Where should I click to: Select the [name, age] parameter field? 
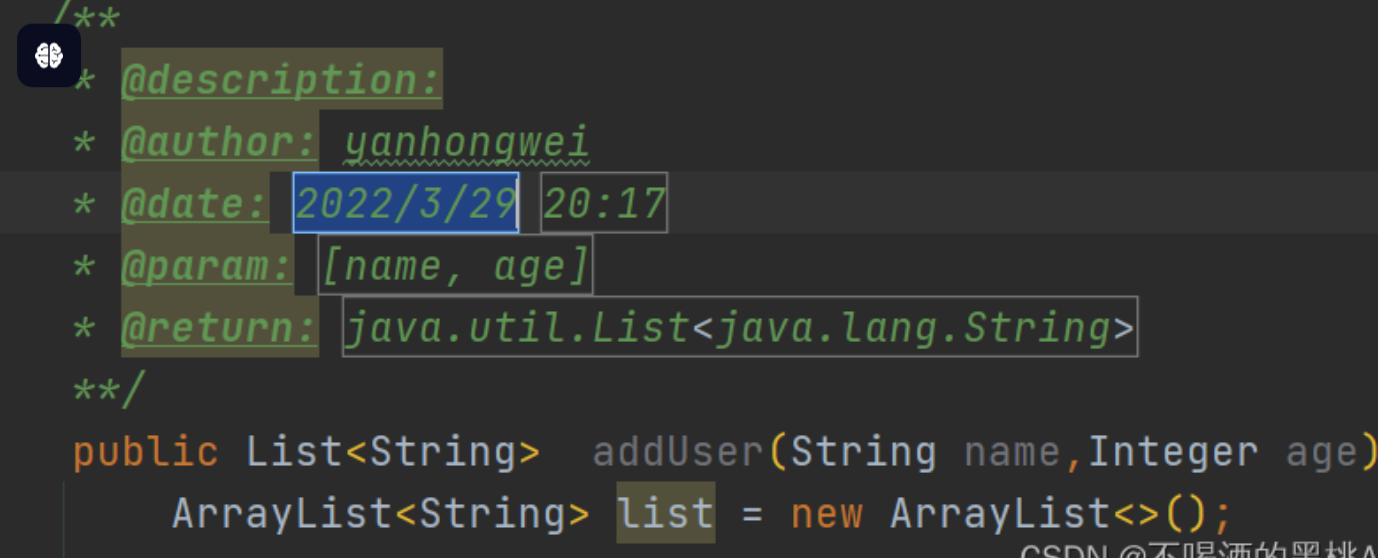click(x=455, y=266)
